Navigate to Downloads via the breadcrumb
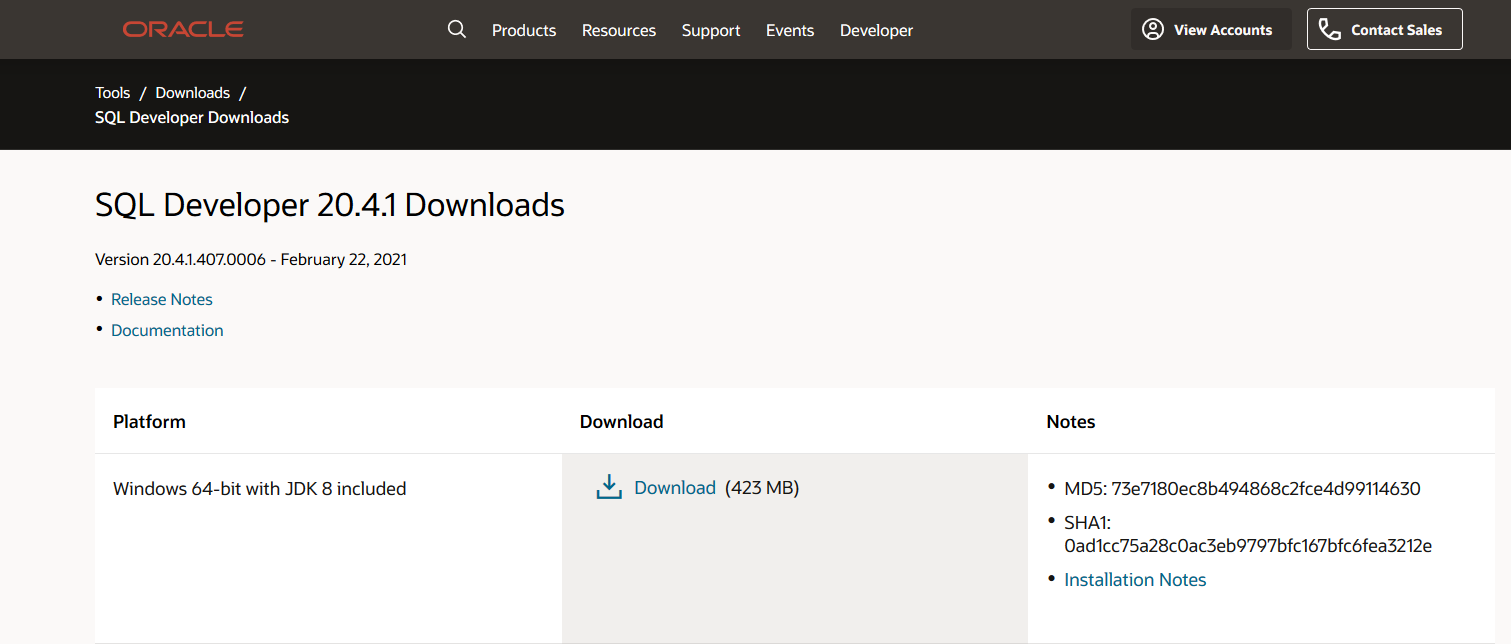This screenshot has width=1511, height=644. click(192, 92)
